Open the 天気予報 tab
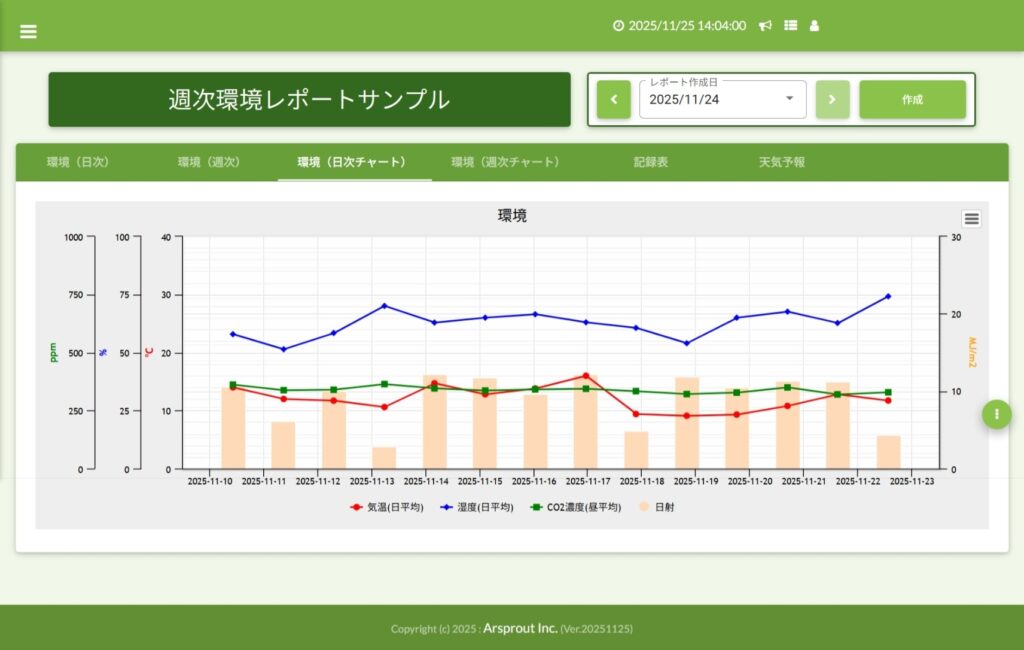 [x=781, y=162]
